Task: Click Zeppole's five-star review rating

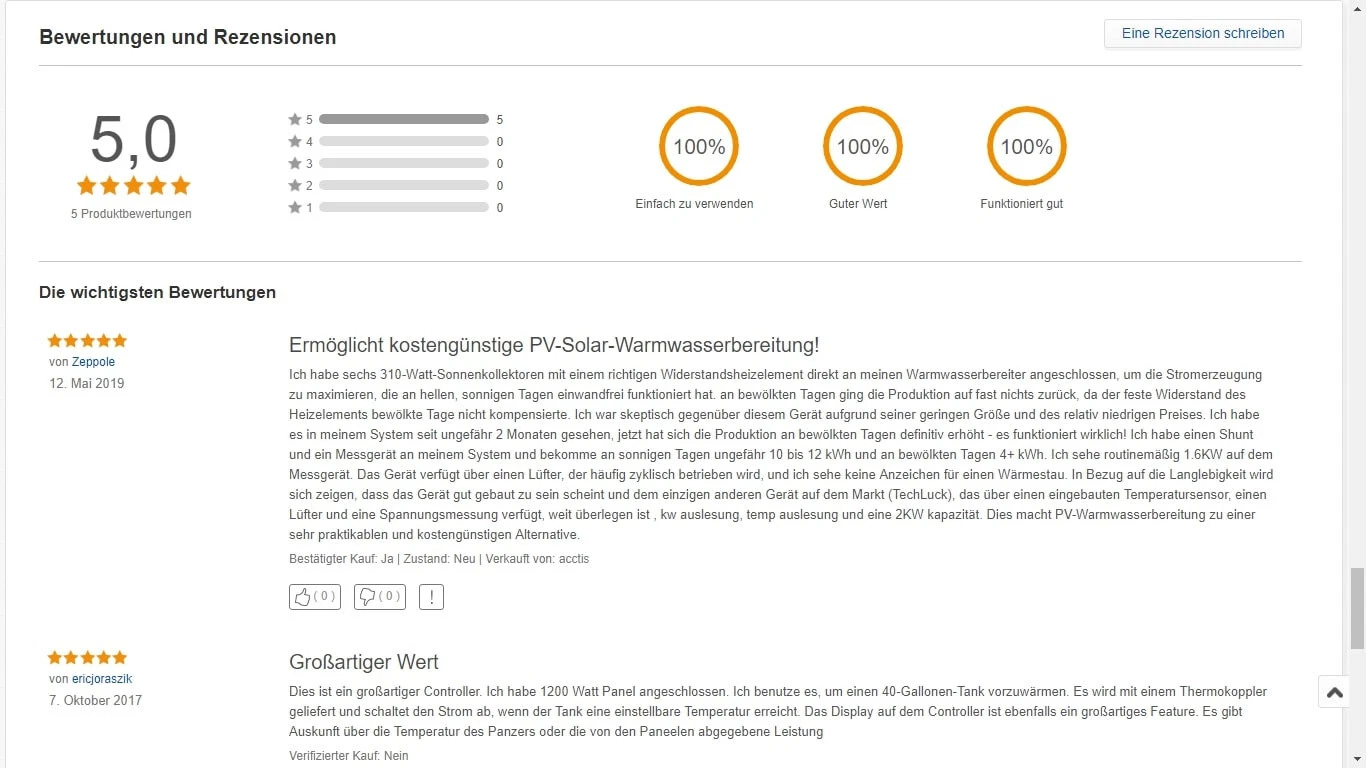Action: point(87,341)
